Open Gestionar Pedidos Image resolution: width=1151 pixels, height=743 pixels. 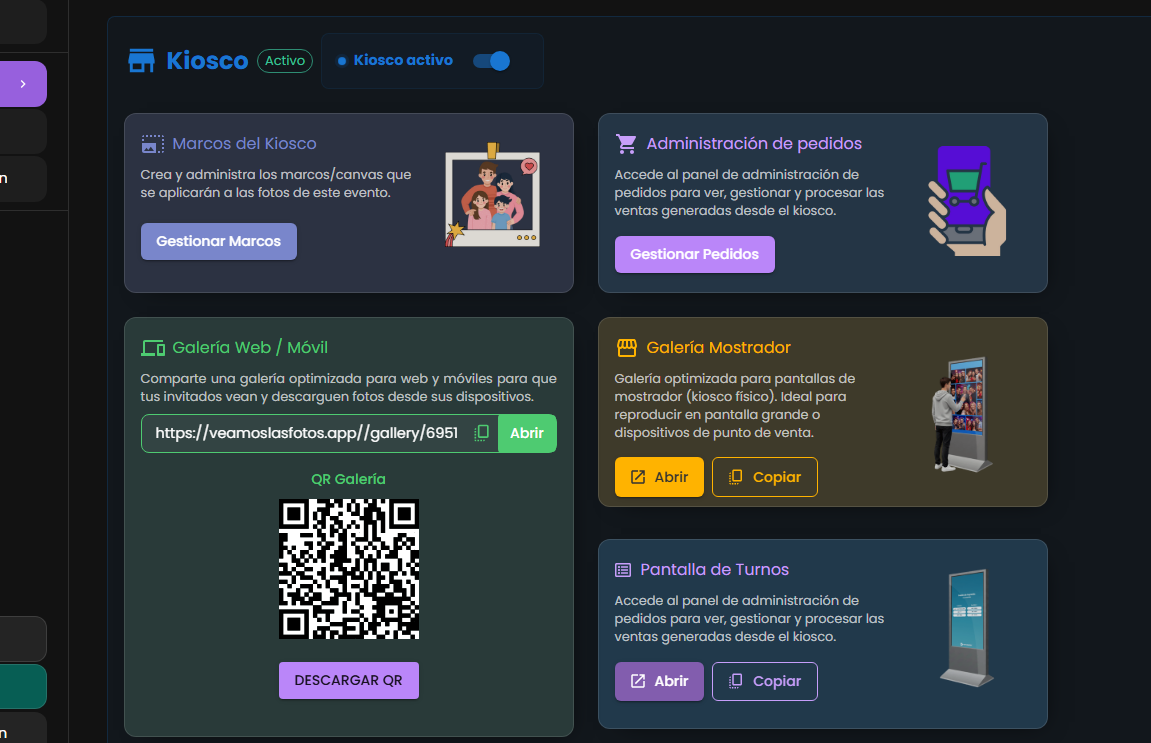coord(694,254)
